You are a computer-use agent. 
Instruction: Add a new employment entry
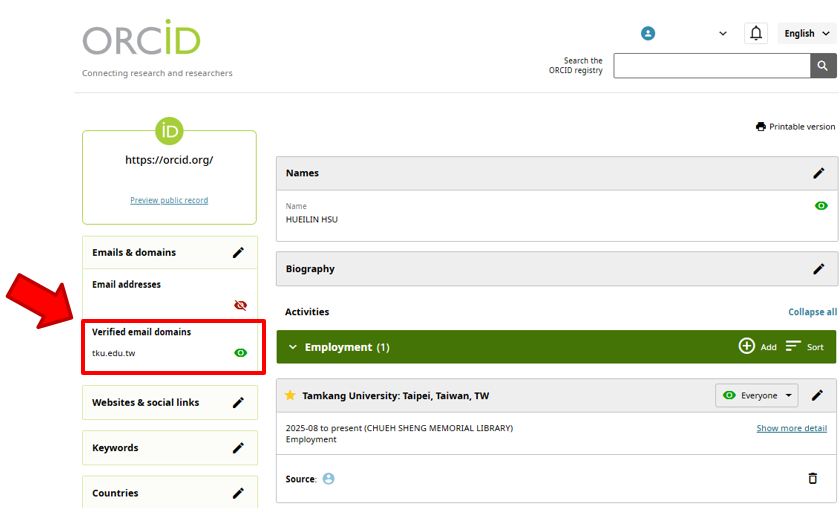tap(768, 347)
